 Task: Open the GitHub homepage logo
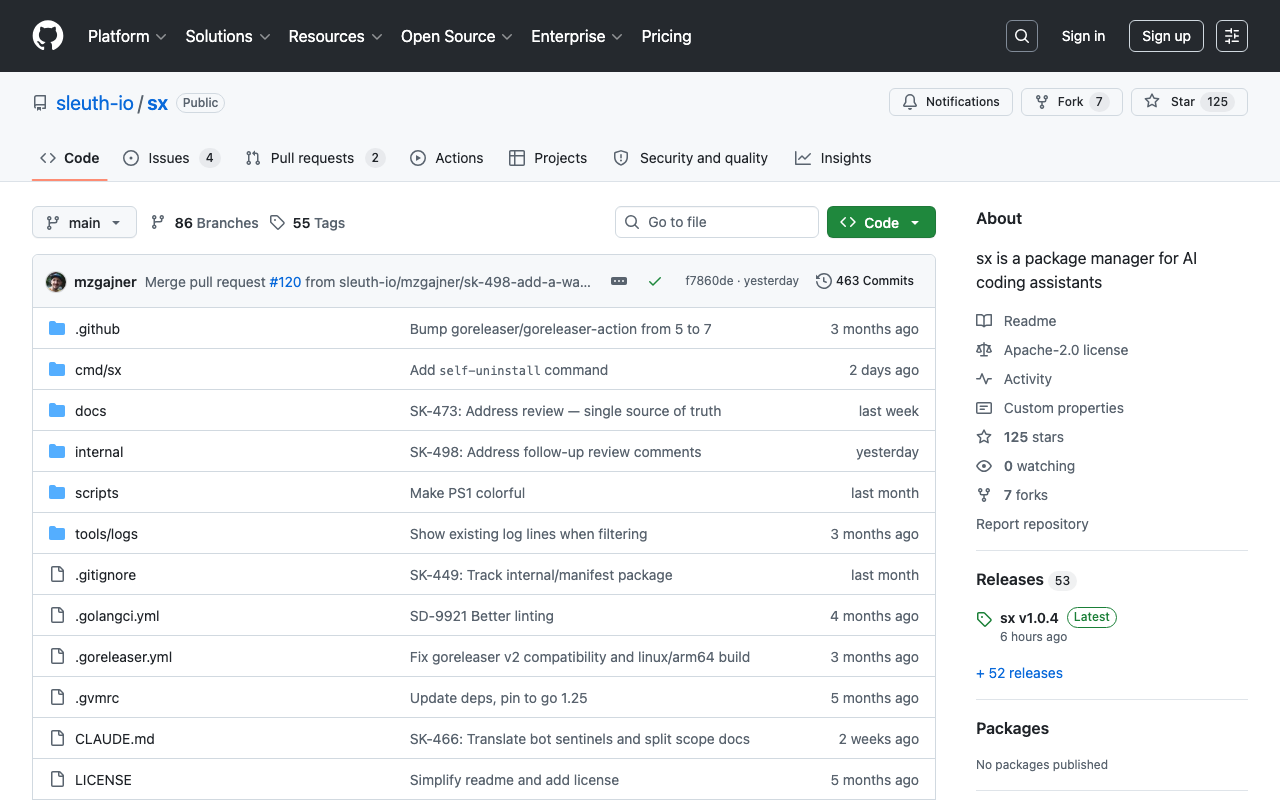48,36
